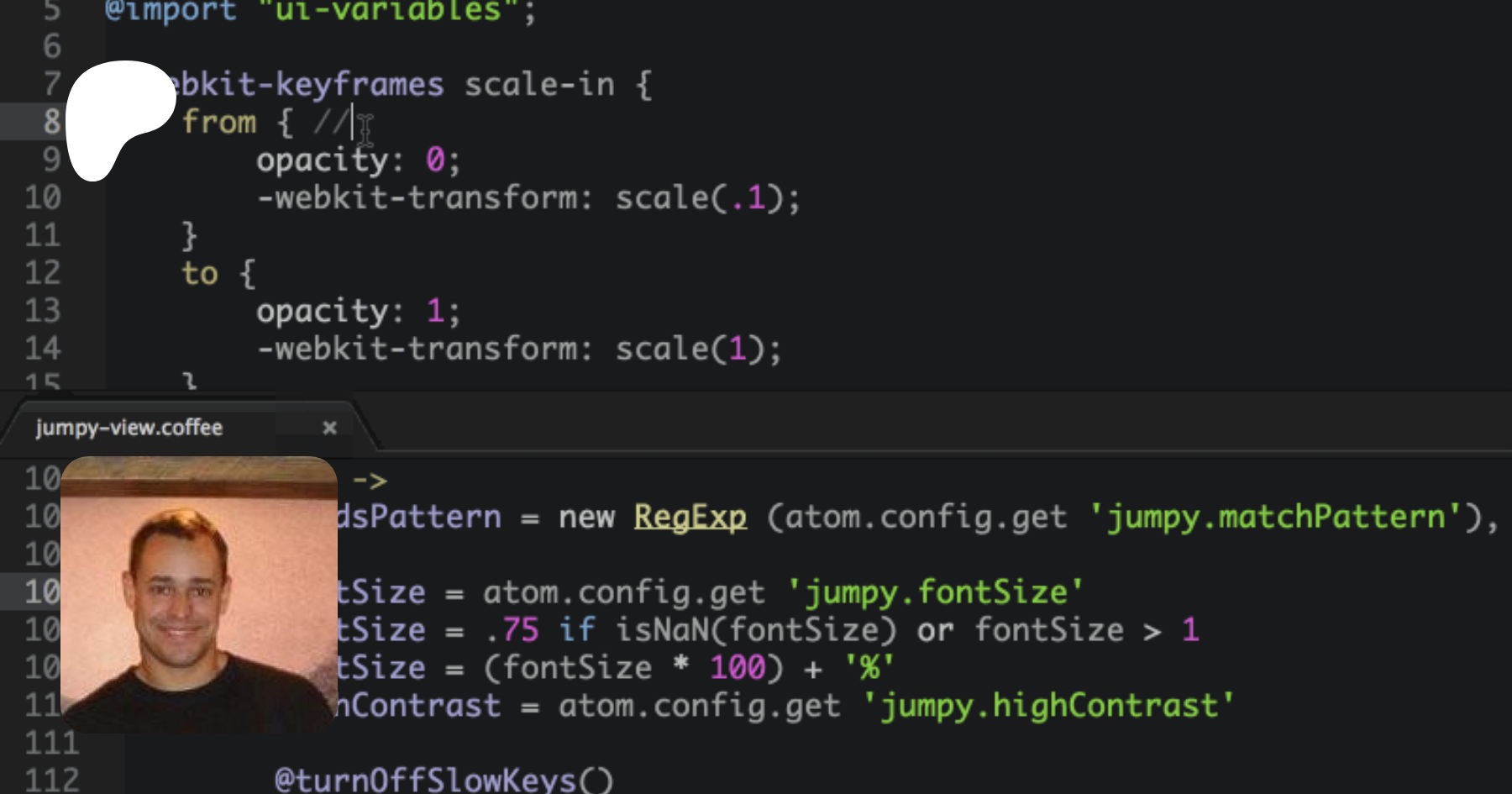Click line number 6 in the top gutter
Screen dimensions: 1512x794
pyautogui.click(x=51, y=46)
